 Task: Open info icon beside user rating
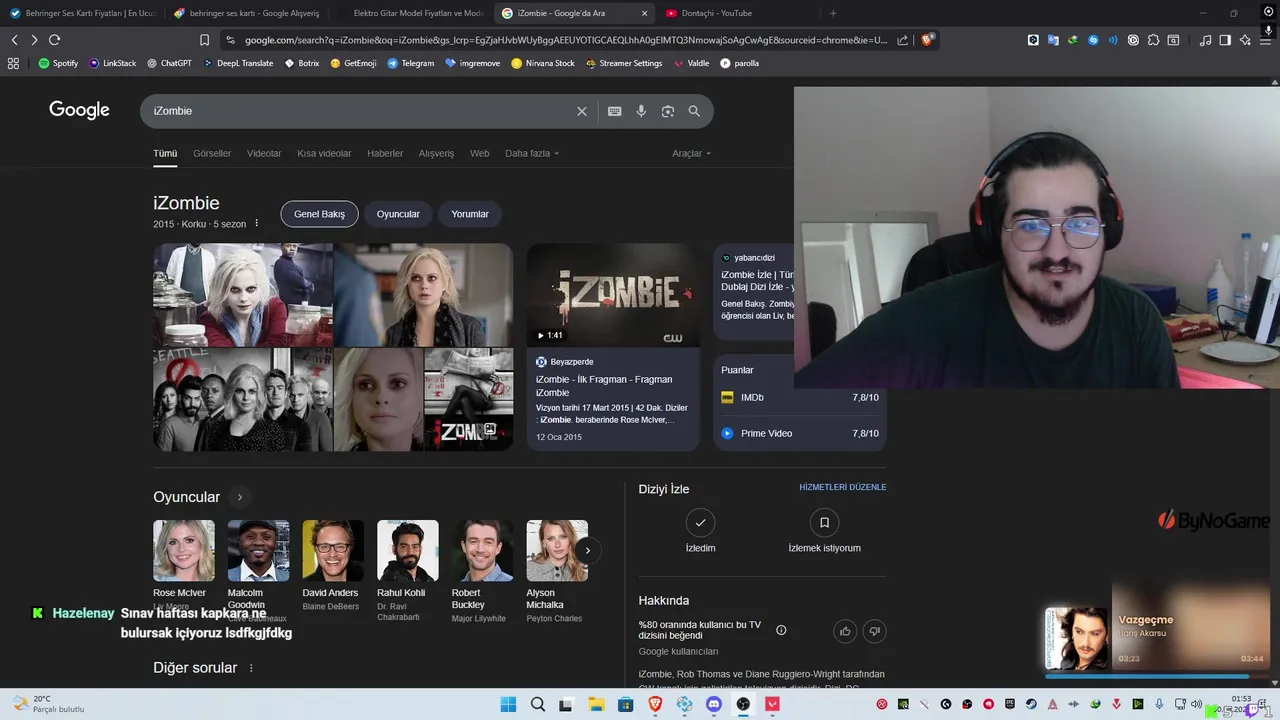pos(781,630)
